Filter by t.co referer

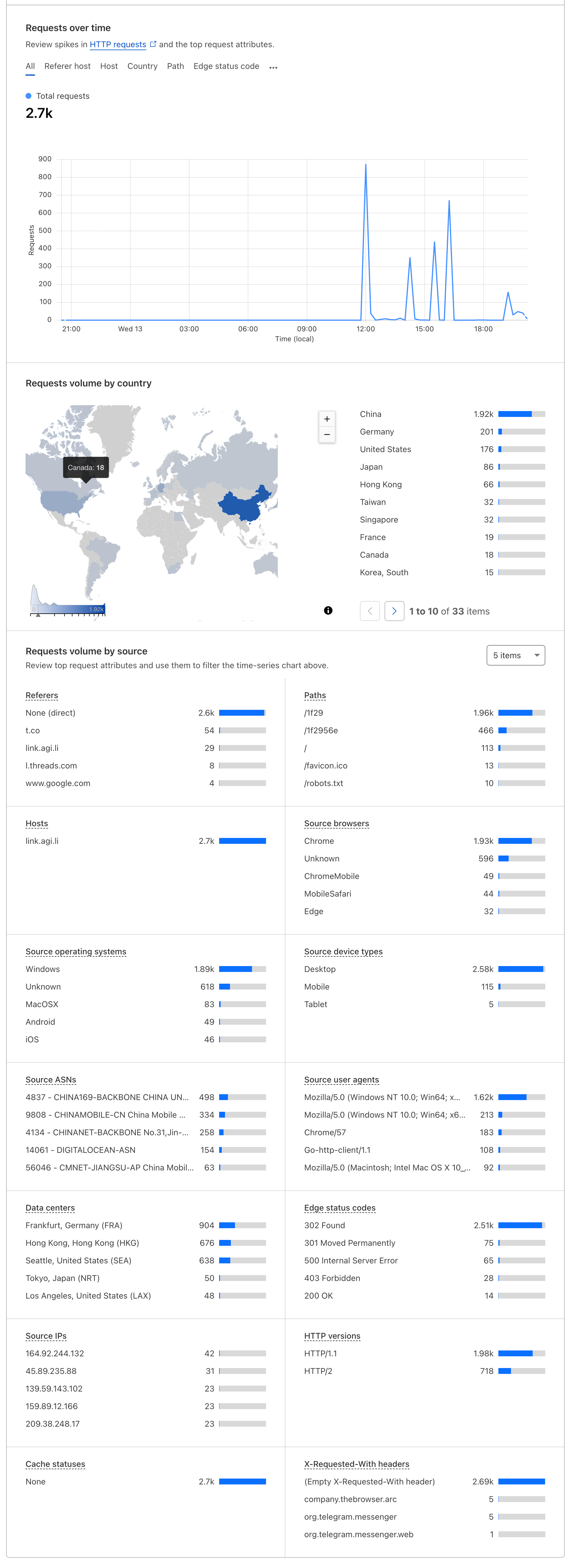point(145,730)
